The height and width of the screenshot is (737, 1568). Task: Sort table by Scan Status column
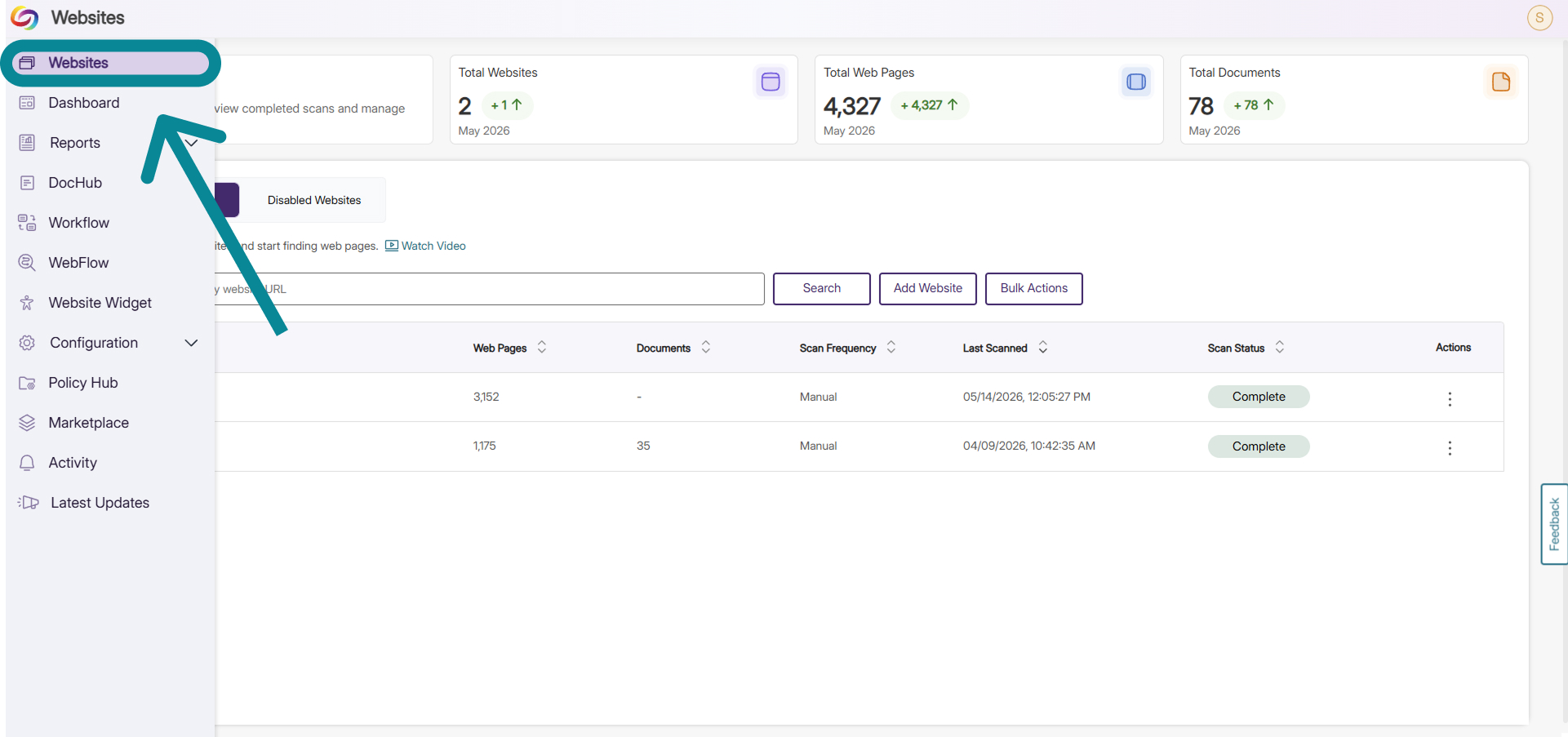click(x=1280, y=348)
